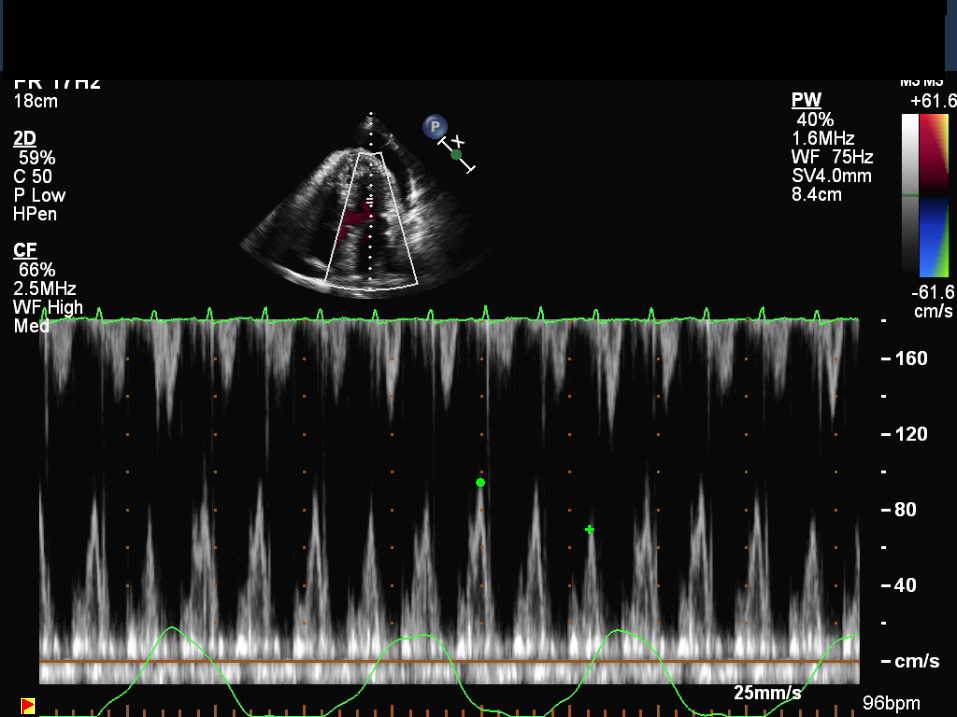Select the green dot on the X caliper
Screen dimensions: 957x717
pos(457,154)
